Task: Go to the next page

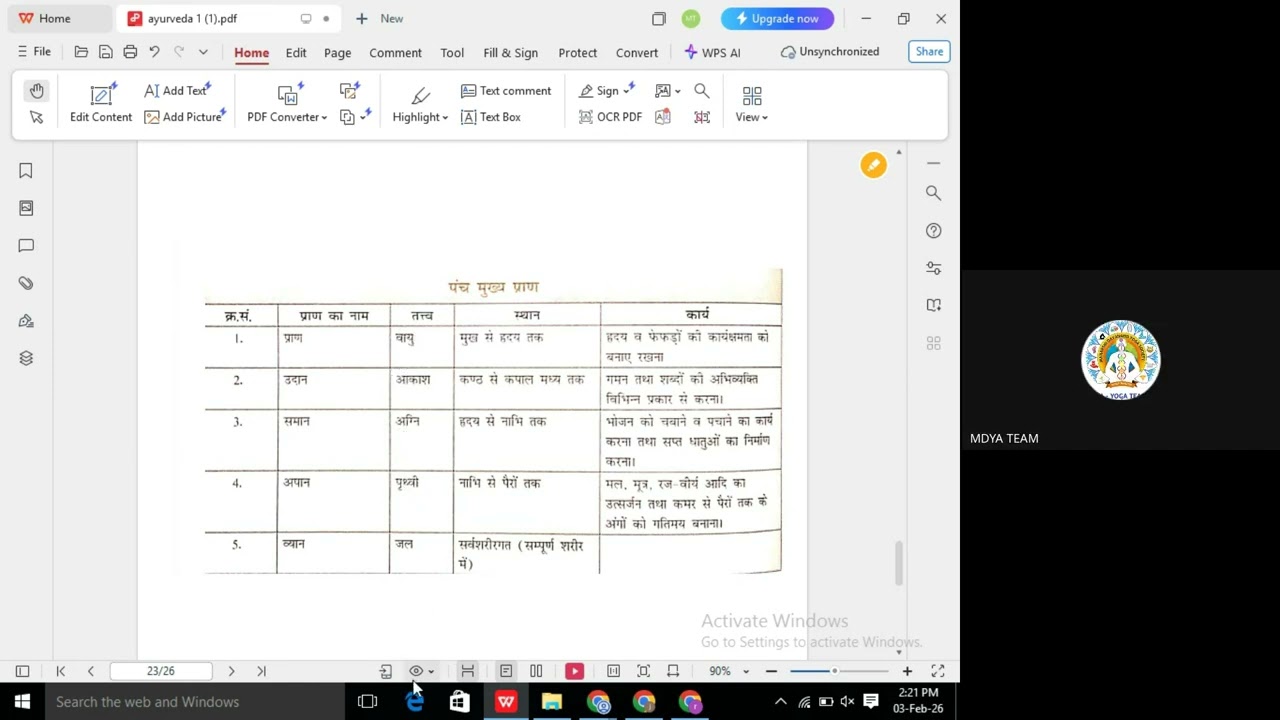Action: 231,671
